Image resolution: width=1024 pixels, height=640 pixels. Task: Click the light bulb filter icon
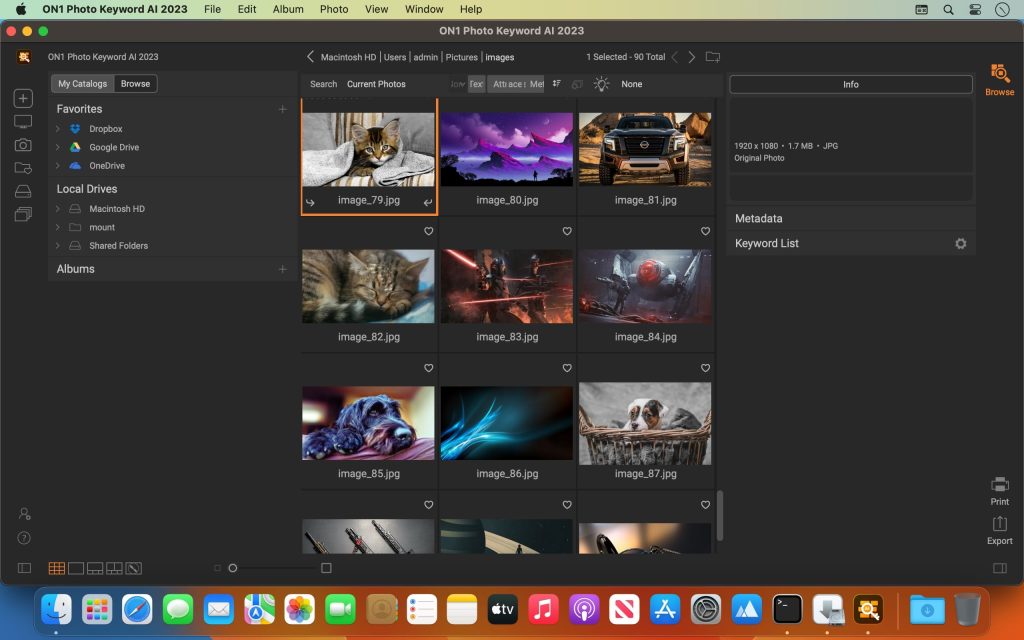[601, 84]
